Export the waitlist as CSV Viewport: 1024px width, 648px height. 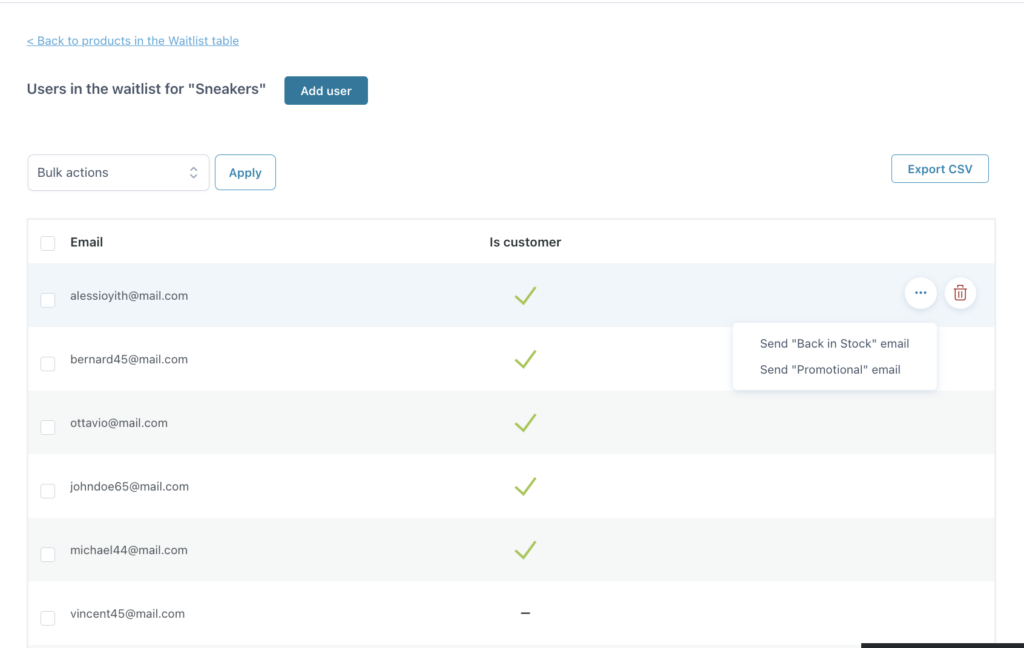pyautogui.click(x=940, y=169)
